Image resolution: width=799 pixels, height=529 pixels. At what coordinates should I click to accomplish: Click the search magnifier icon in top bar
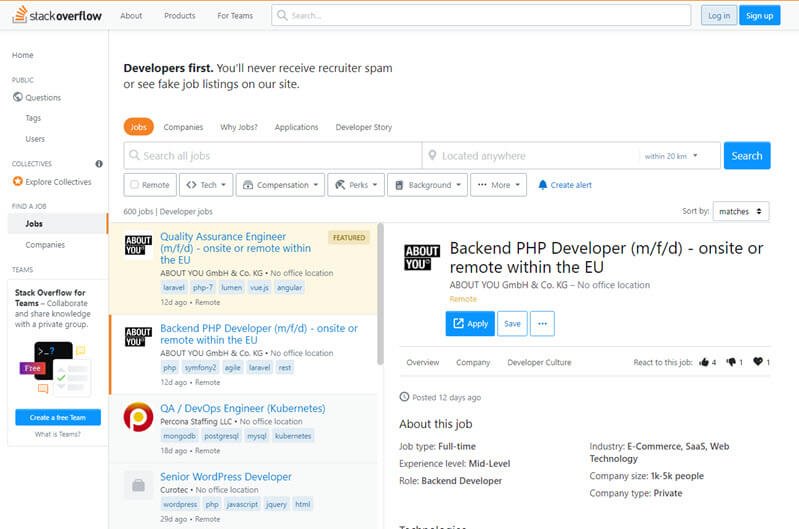[x=282, y=15]
